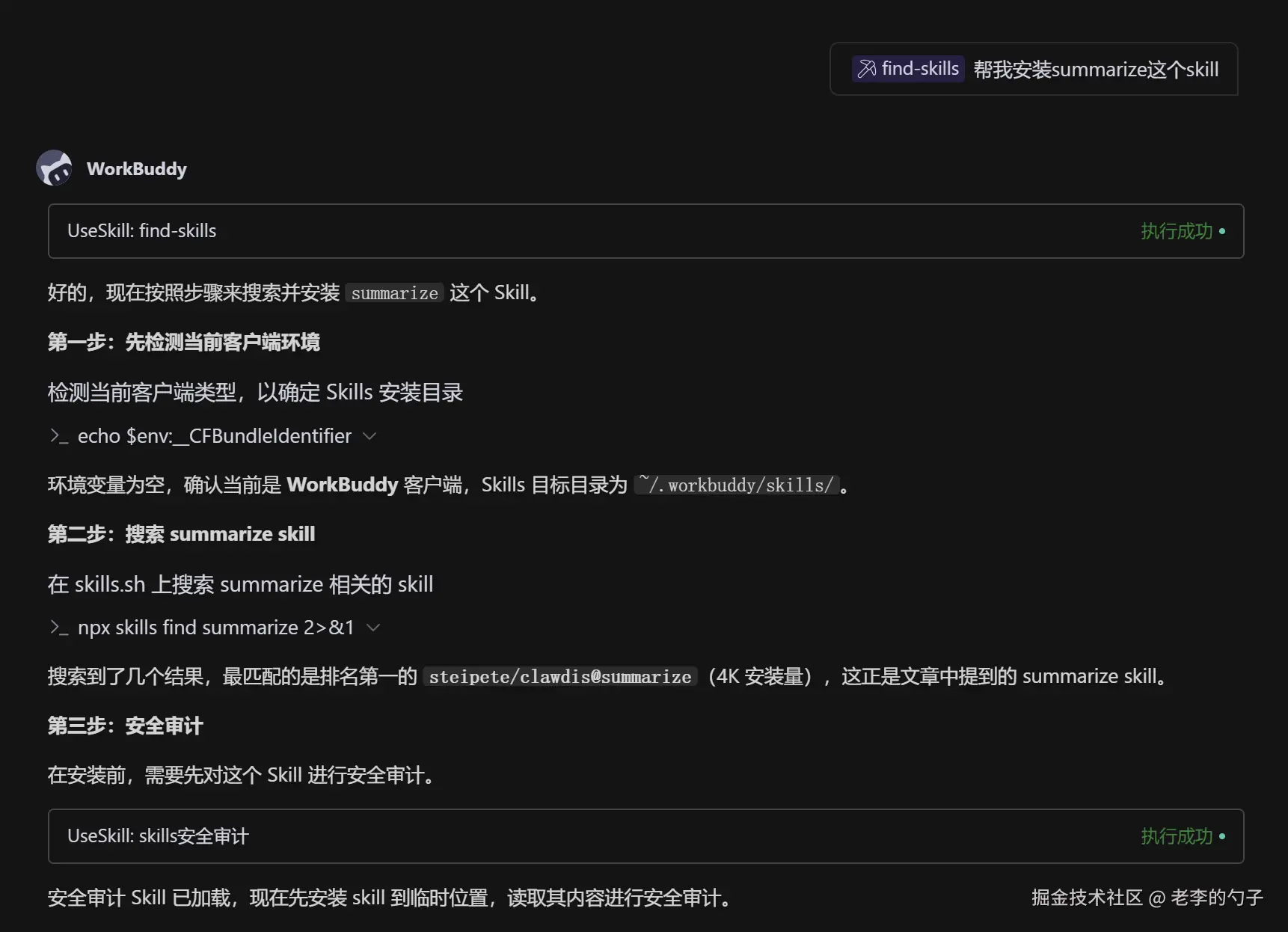
Task: Click text 好的，现在按照步骤来搜索并安装
Action: click(194, 292)
